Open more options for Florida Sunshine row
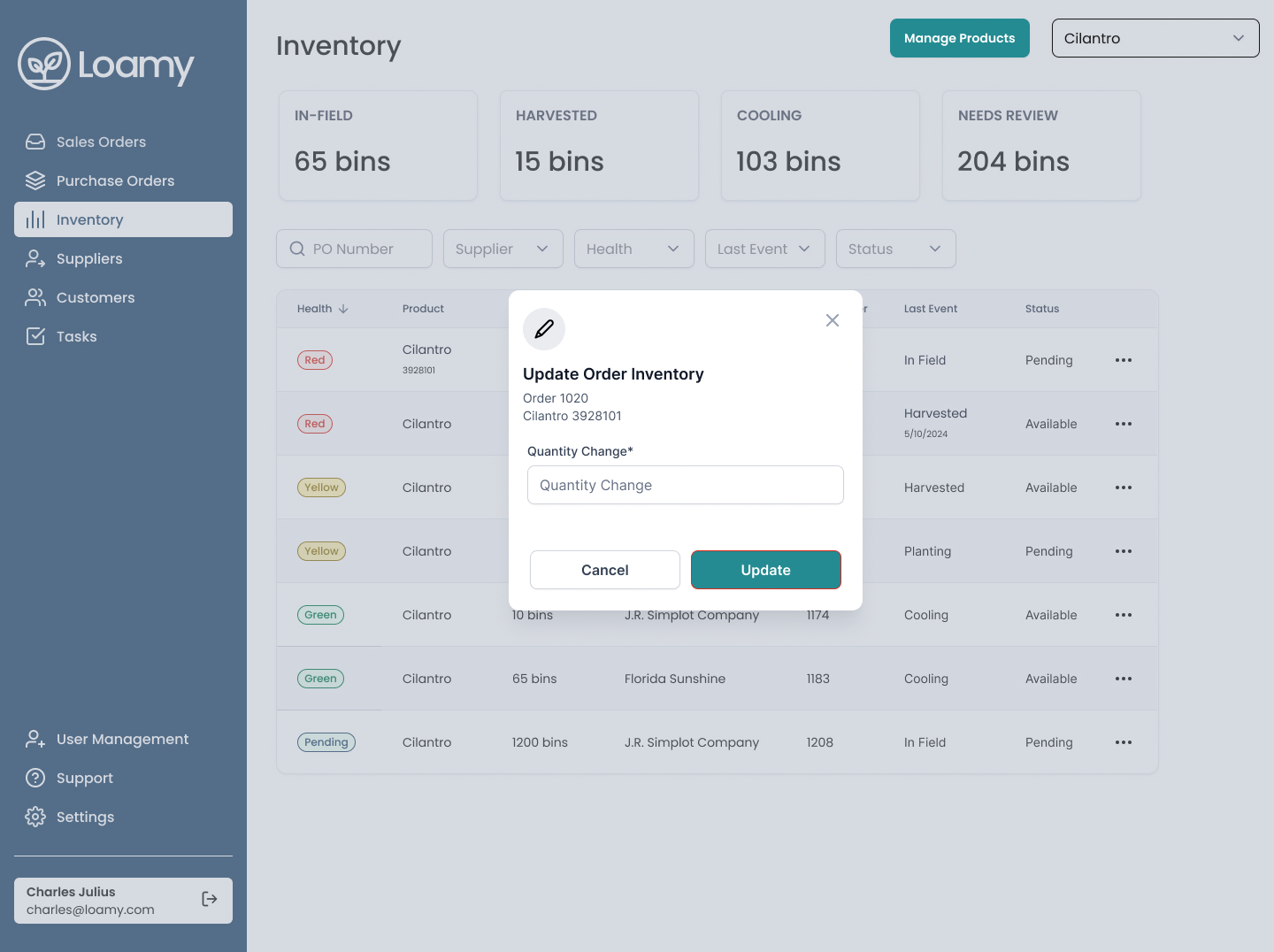 point(1124,679)
